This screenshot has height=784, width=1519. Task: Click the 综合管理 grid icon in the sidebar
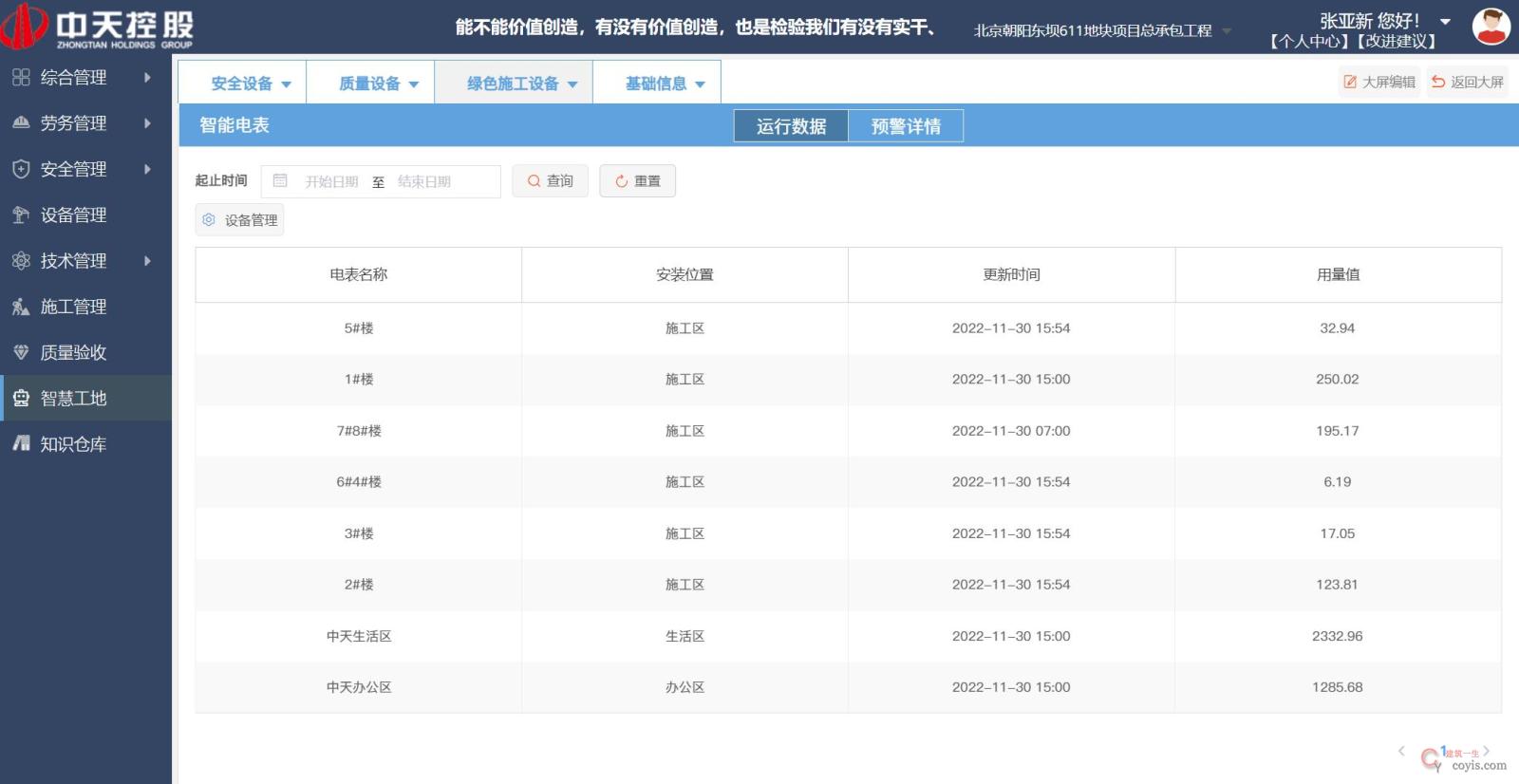(x=21, y=77)
